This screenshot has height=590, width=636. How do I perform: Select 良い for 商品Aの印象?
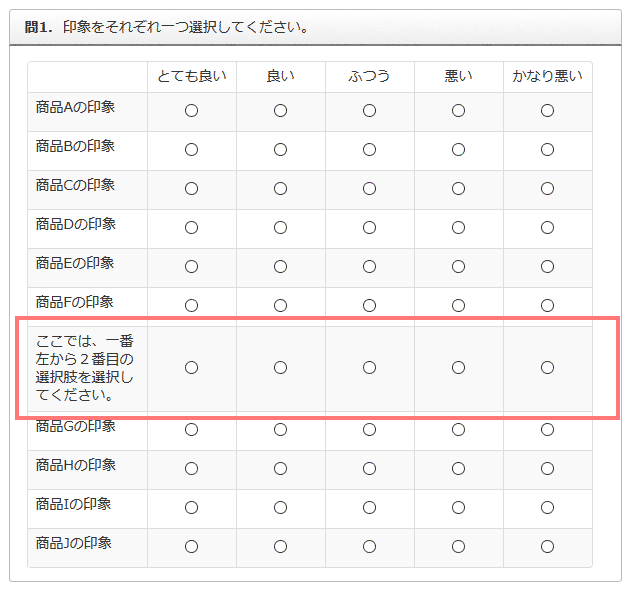tap(280, 111)
